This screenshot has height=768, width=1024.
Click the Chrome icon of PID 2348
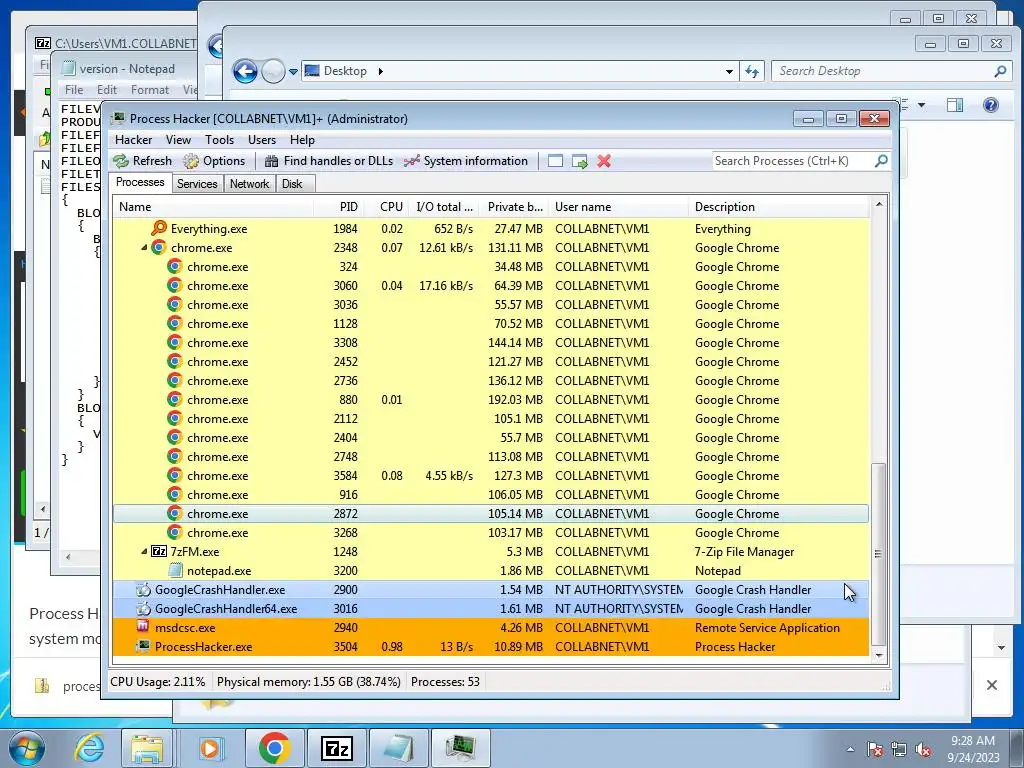pos(159,248)
